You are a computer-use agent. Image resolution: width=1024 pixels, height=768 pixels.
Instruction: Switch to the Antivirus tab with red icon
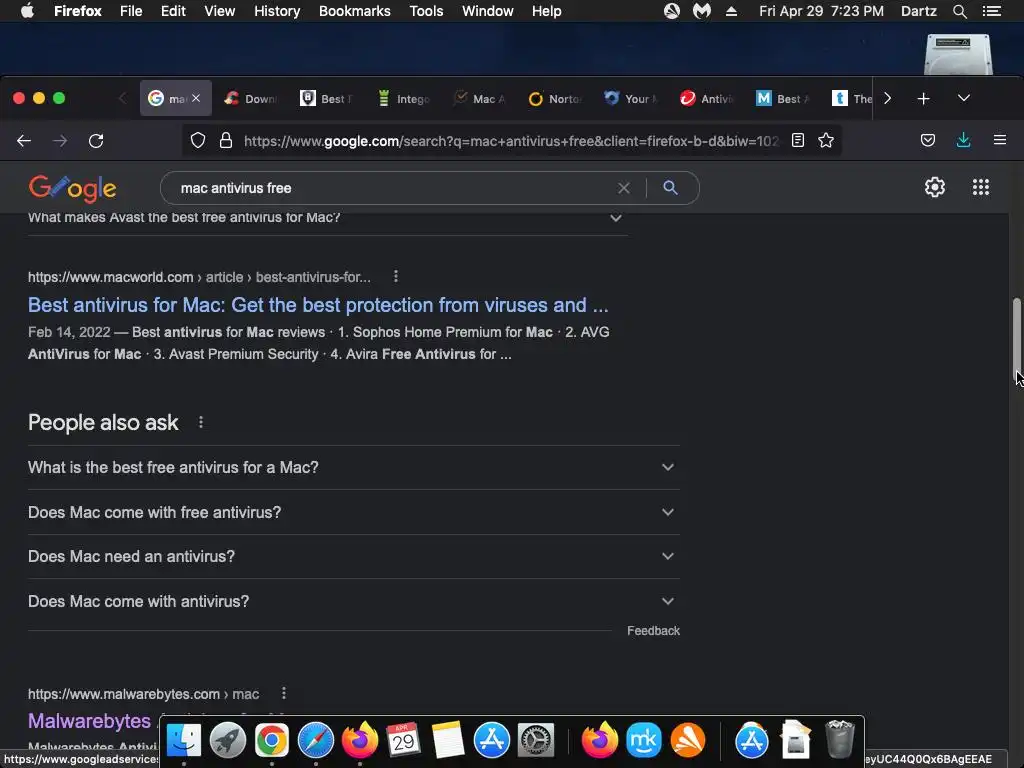707,99
